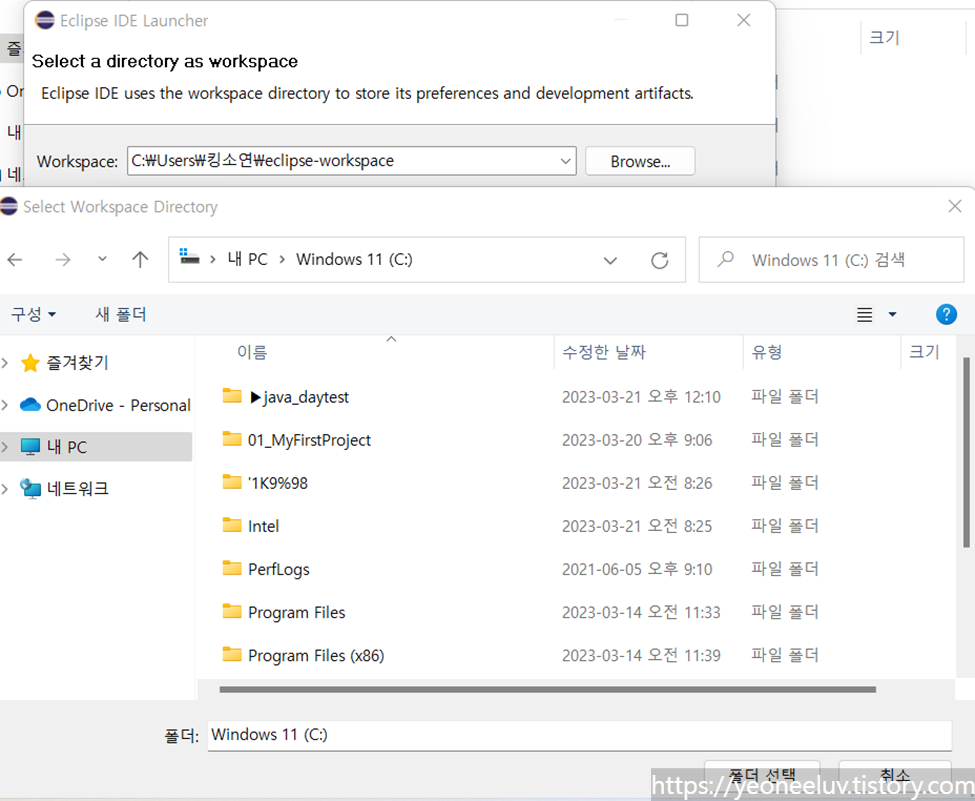
Task: Change the view layout icon
Action: pos(864,315)
